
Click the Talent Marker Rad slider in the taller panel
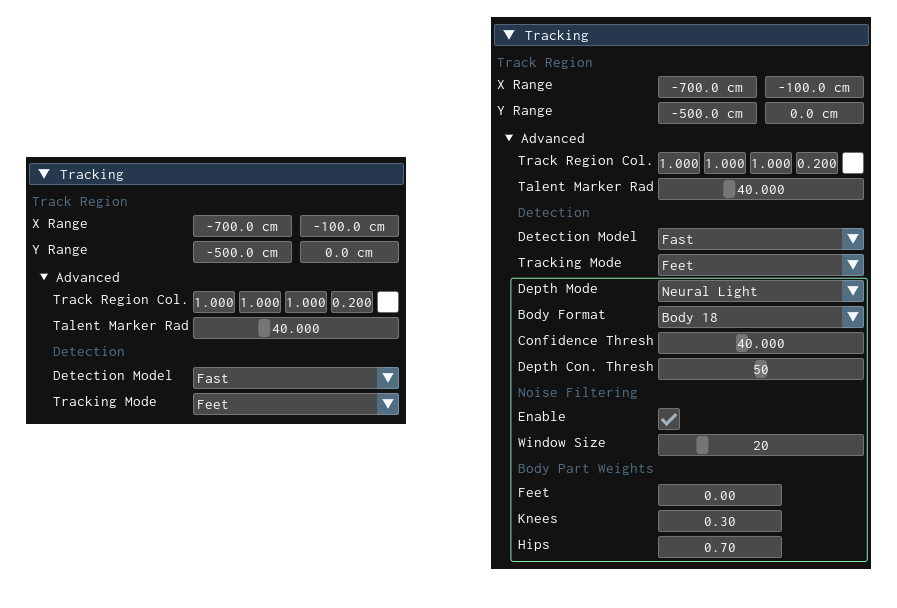[x=760, y=189]
